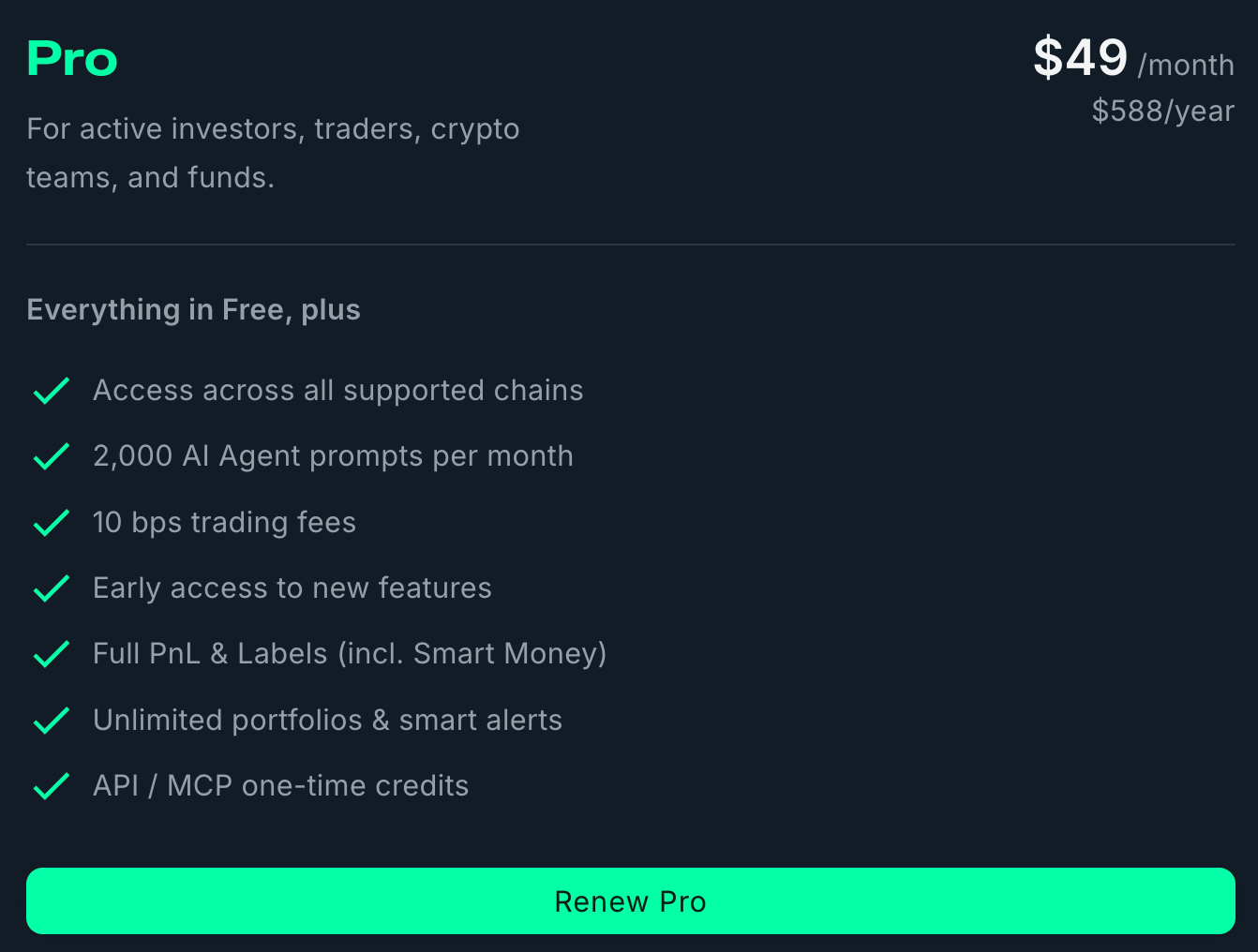The width and height of the screenshot is (1258, 952).
Task: Select the checkmark for 10 bps trading fees
Action: (52, 523)
